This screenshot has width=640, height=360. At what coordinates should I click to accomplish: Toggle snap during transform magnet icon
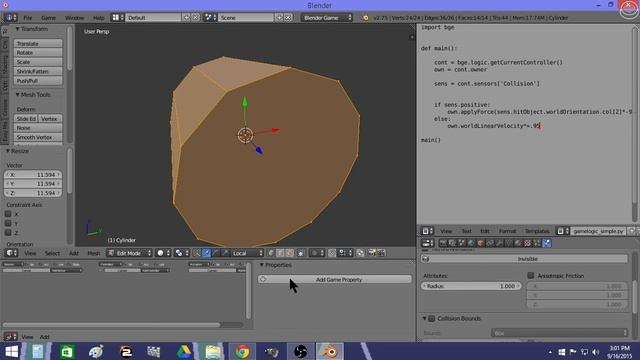click(x=332, y=253)
